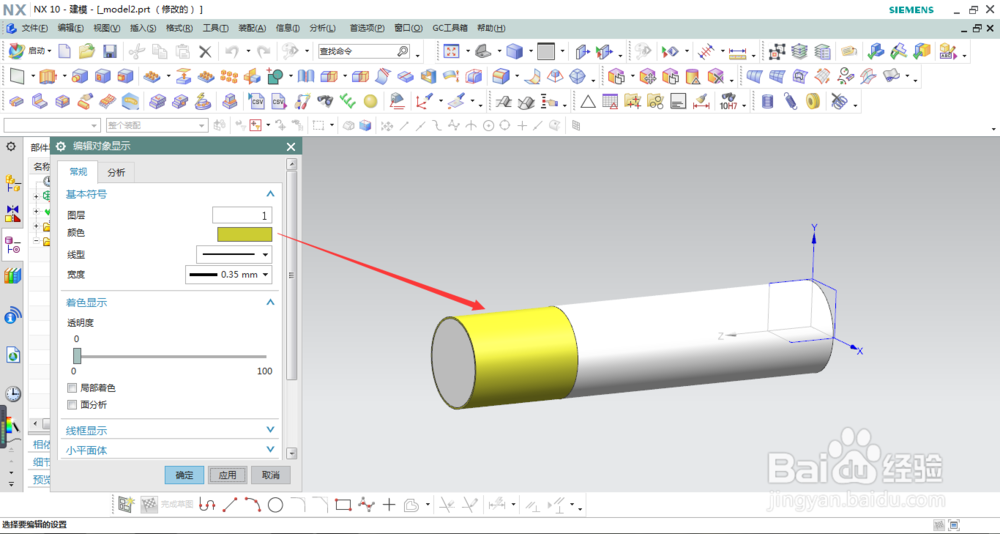Enable the 局部着色 checkbox
The image size is (1000, 534).
[x=72, y=388]
